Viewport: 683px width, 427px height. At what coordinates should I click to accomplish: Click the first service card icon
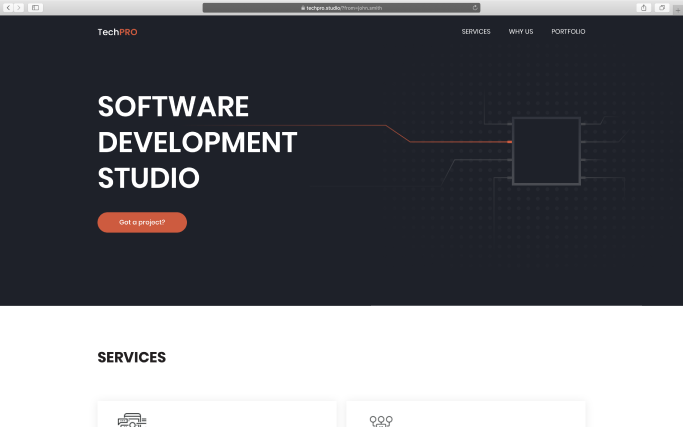click(x=132, y=420)
